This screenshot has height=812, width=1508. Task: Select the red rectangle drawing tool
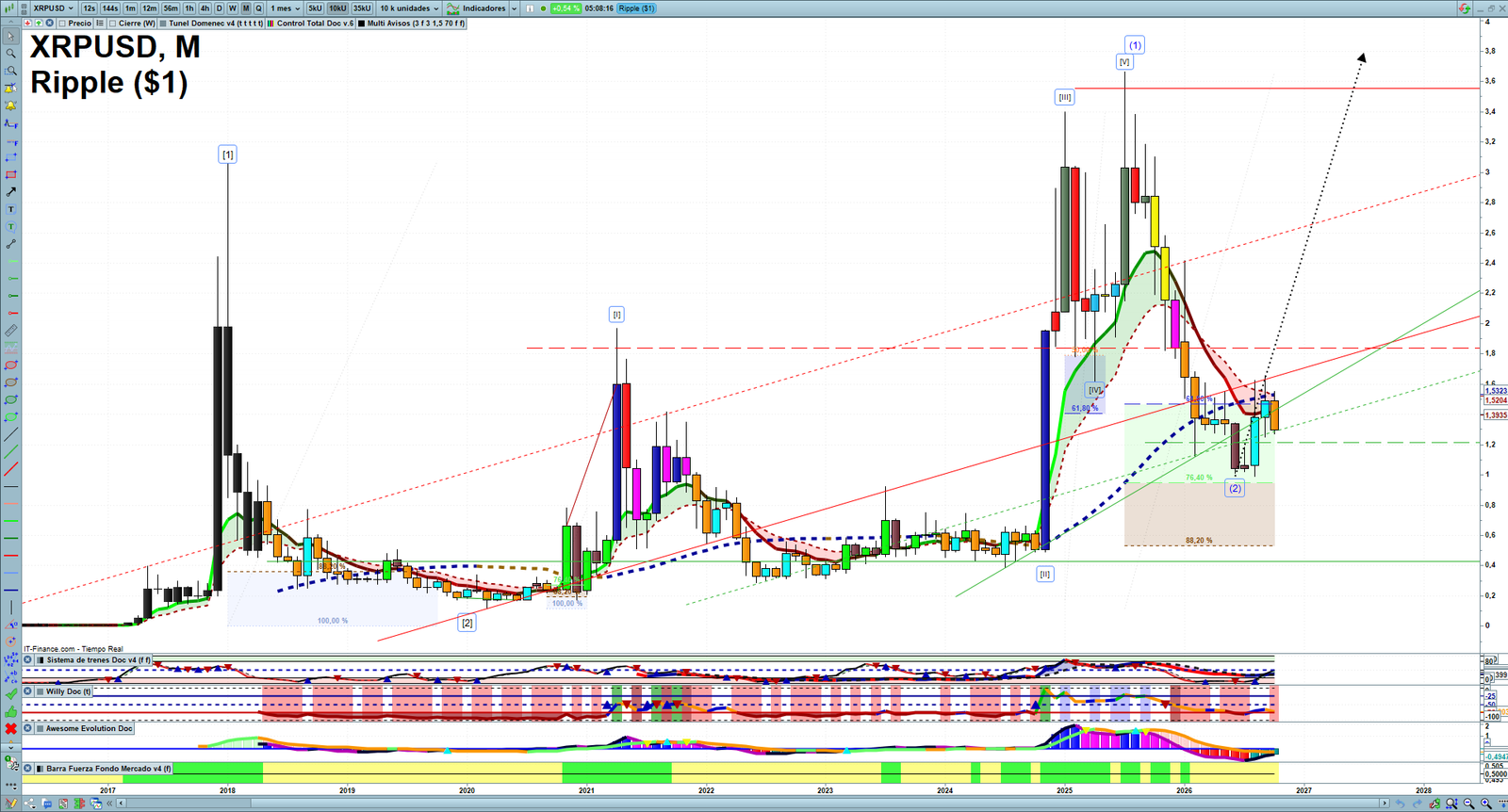[x=10, y=174]
